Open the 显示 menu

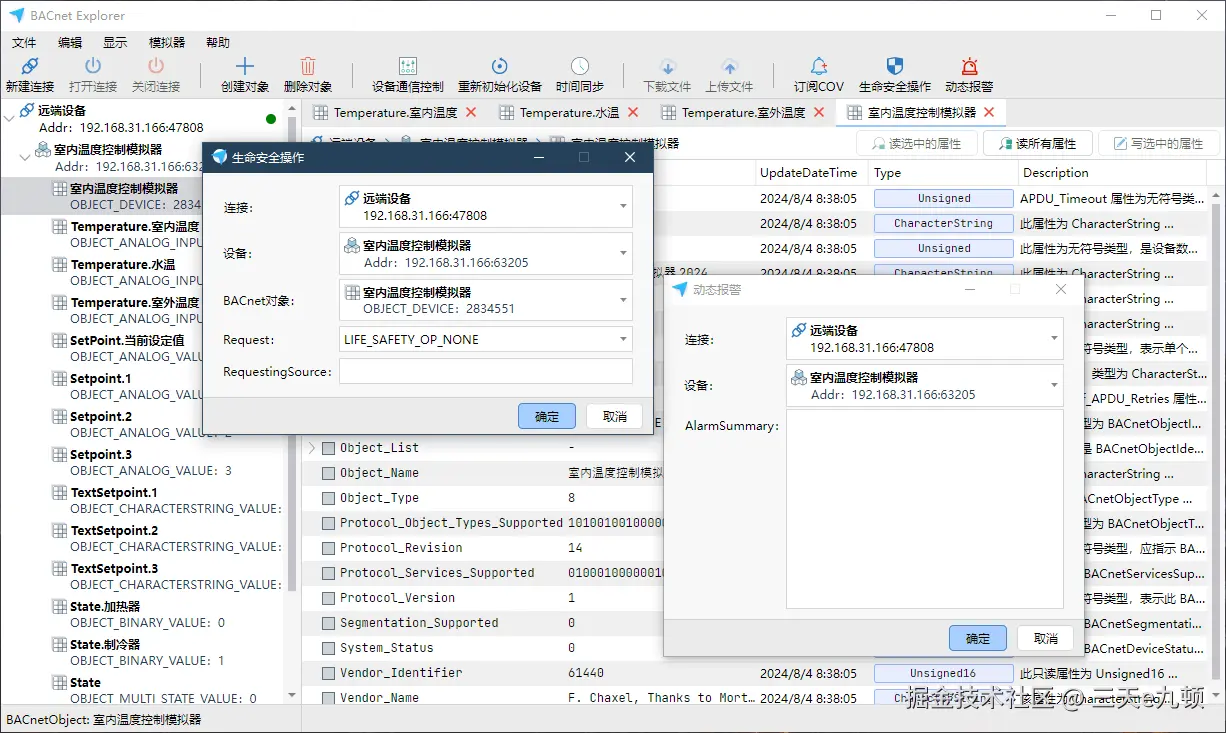coord(115,43)
